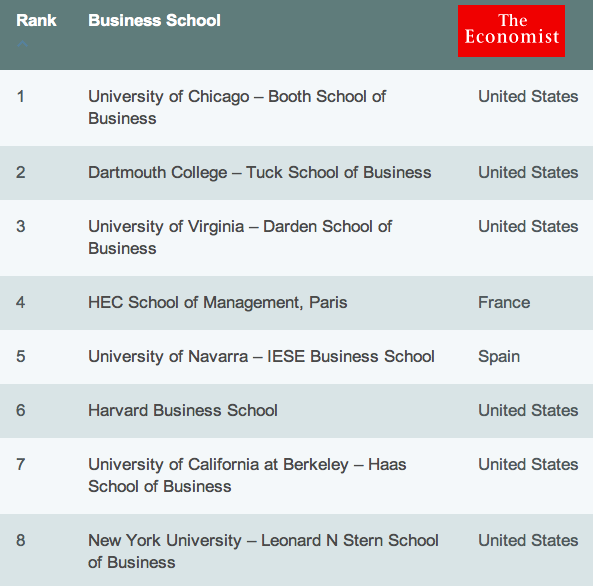Open University of Chicago Booth School entry

point(237,107)
